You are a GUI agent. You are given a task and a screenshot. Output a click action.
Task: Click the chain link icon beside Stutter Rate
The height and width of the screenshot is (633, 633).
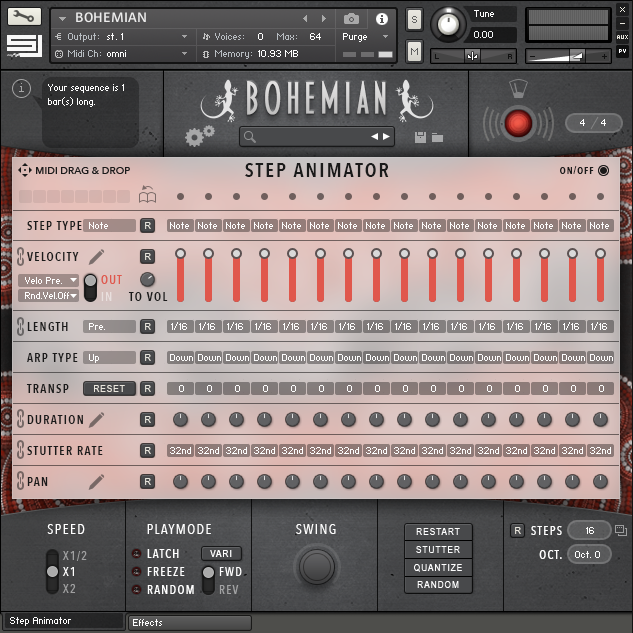pyautogui.click(x=19, y=450)
